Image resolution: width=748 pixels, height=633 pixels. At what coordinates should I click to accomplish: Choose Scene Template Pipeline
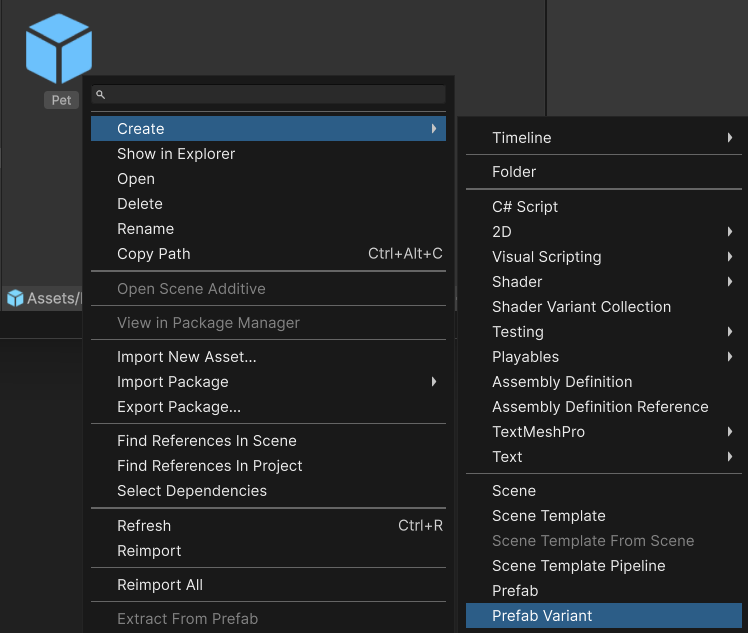[603, 566]
